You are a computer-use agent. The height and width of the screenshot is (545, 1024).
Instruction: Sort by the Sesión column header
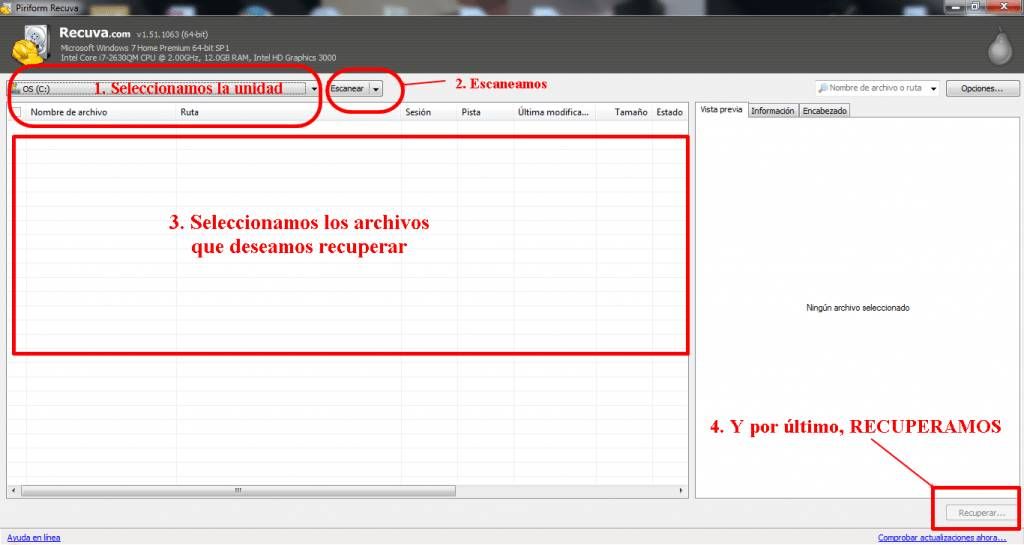(429, 112)
